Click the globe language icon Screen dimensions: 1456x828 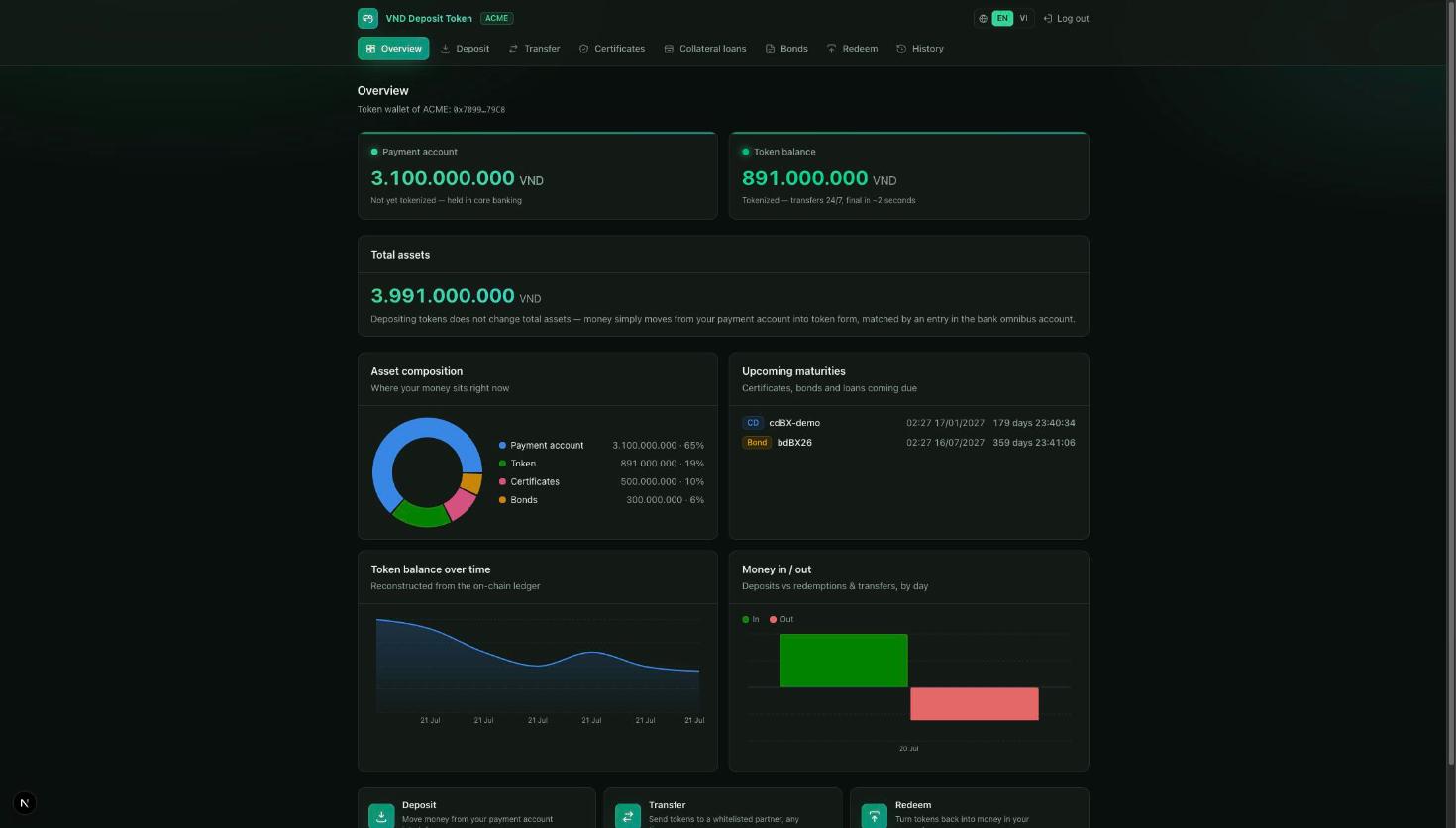(983, 18)
